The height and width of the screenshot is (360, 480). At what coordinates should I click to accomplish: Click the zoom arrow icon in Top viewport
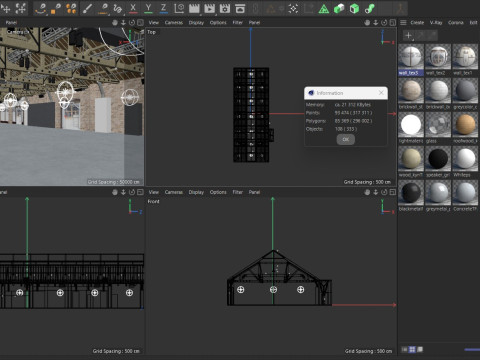[376, 23]
